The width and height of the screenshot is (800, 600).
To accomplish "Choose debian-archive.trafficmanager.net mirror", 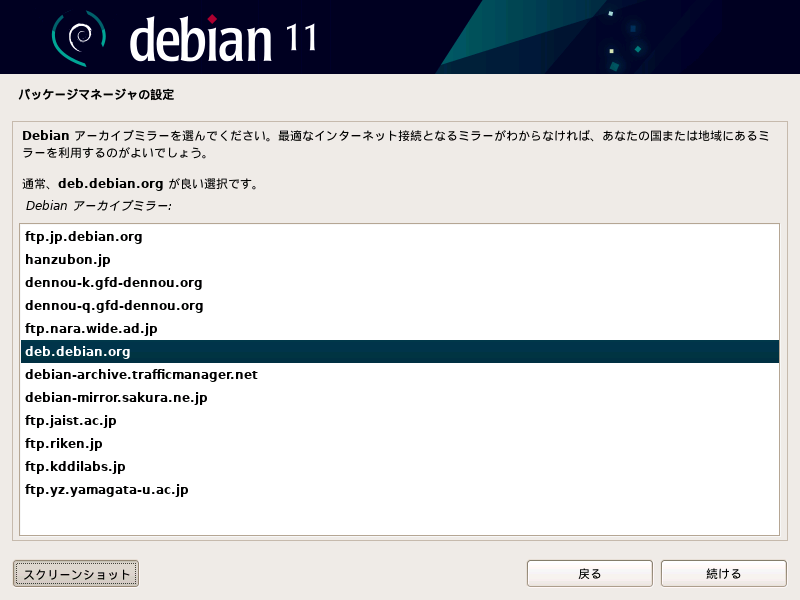I will coord(399,374).
